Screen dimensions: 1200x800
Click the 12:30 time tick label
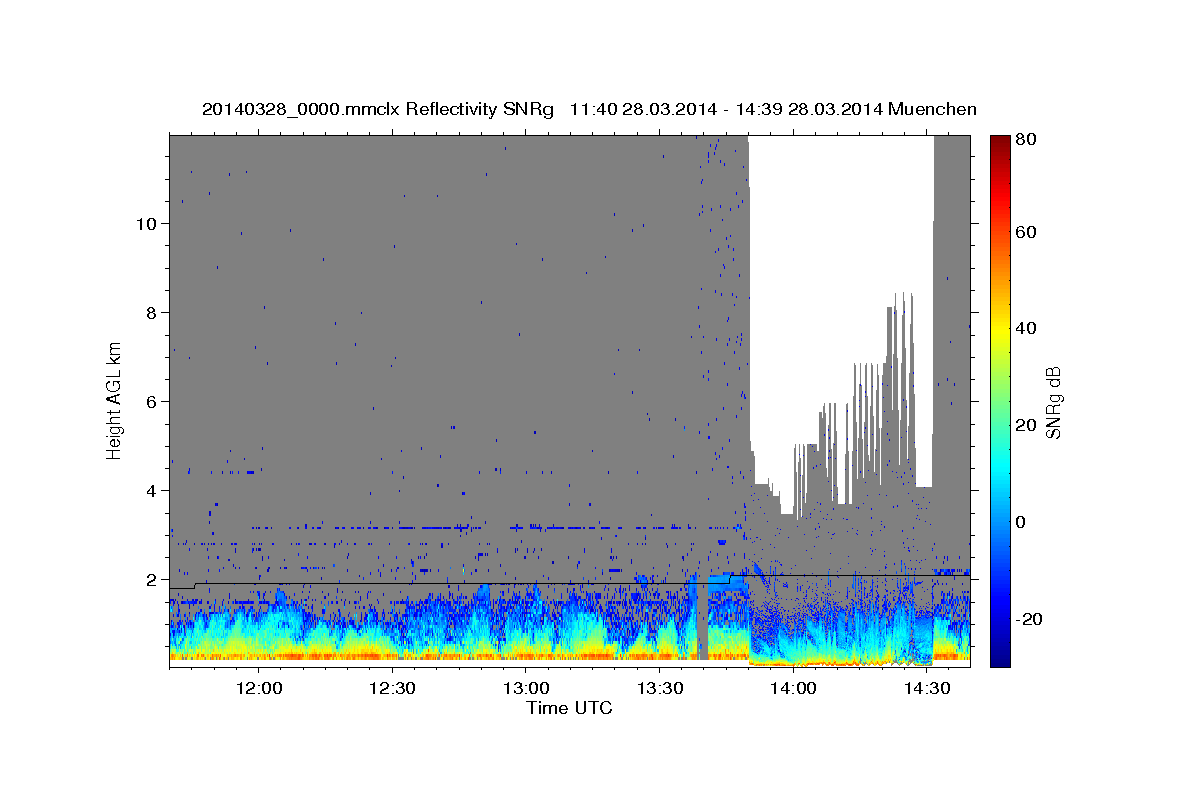click(x=392, y=688)
